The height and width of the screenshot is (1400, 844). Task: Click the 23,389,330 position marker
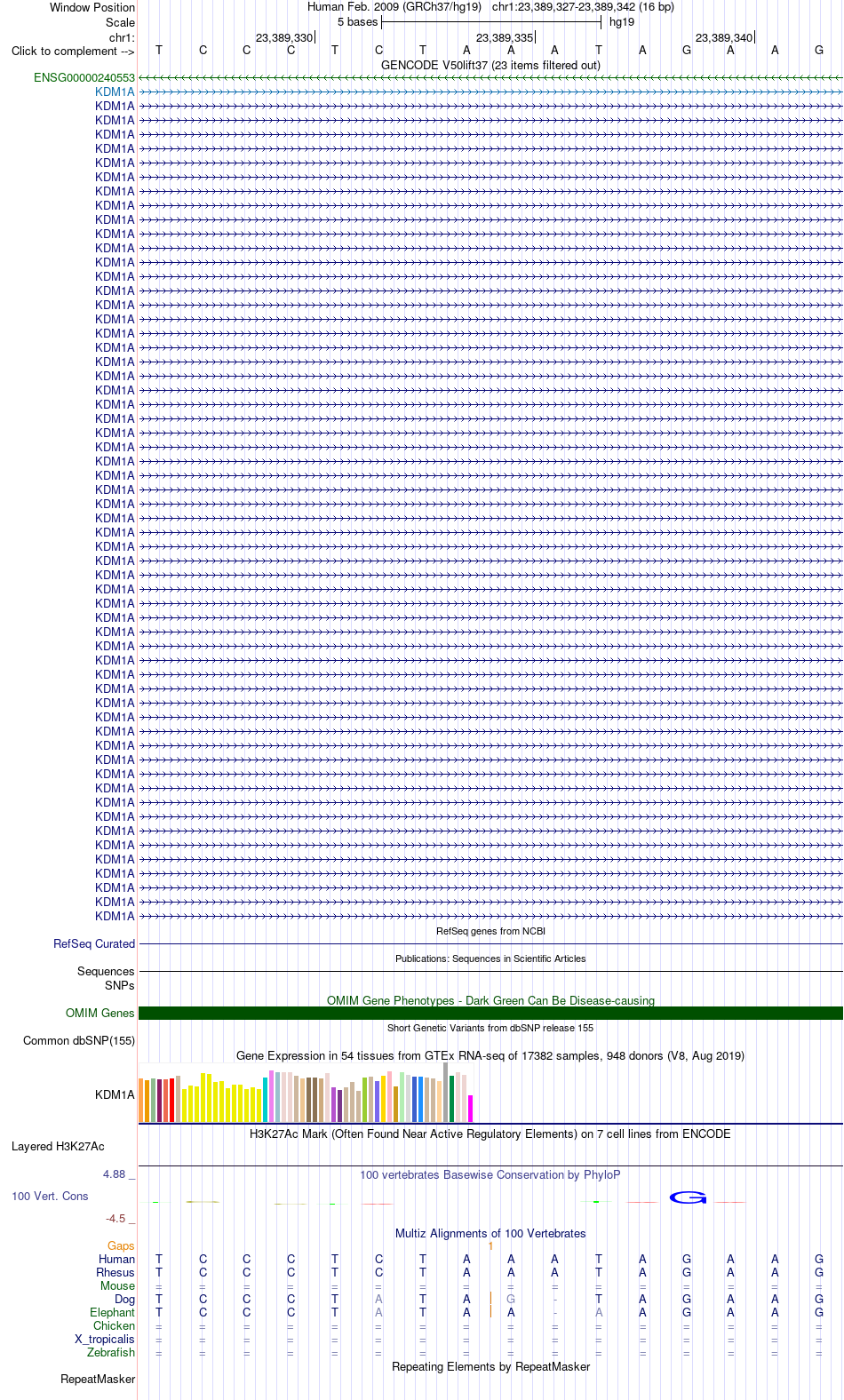tap(284, 37)
